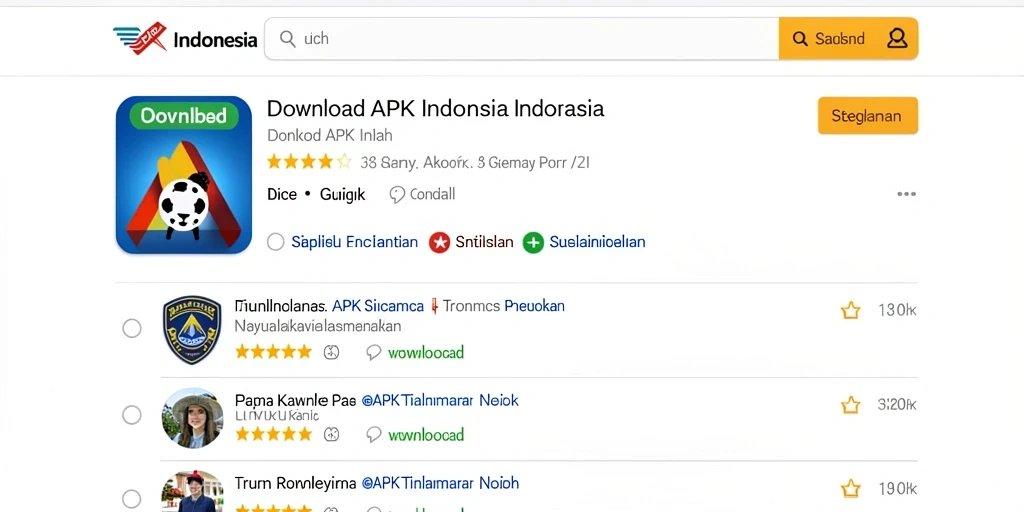Click the red star Sntilslan icon

440,243
